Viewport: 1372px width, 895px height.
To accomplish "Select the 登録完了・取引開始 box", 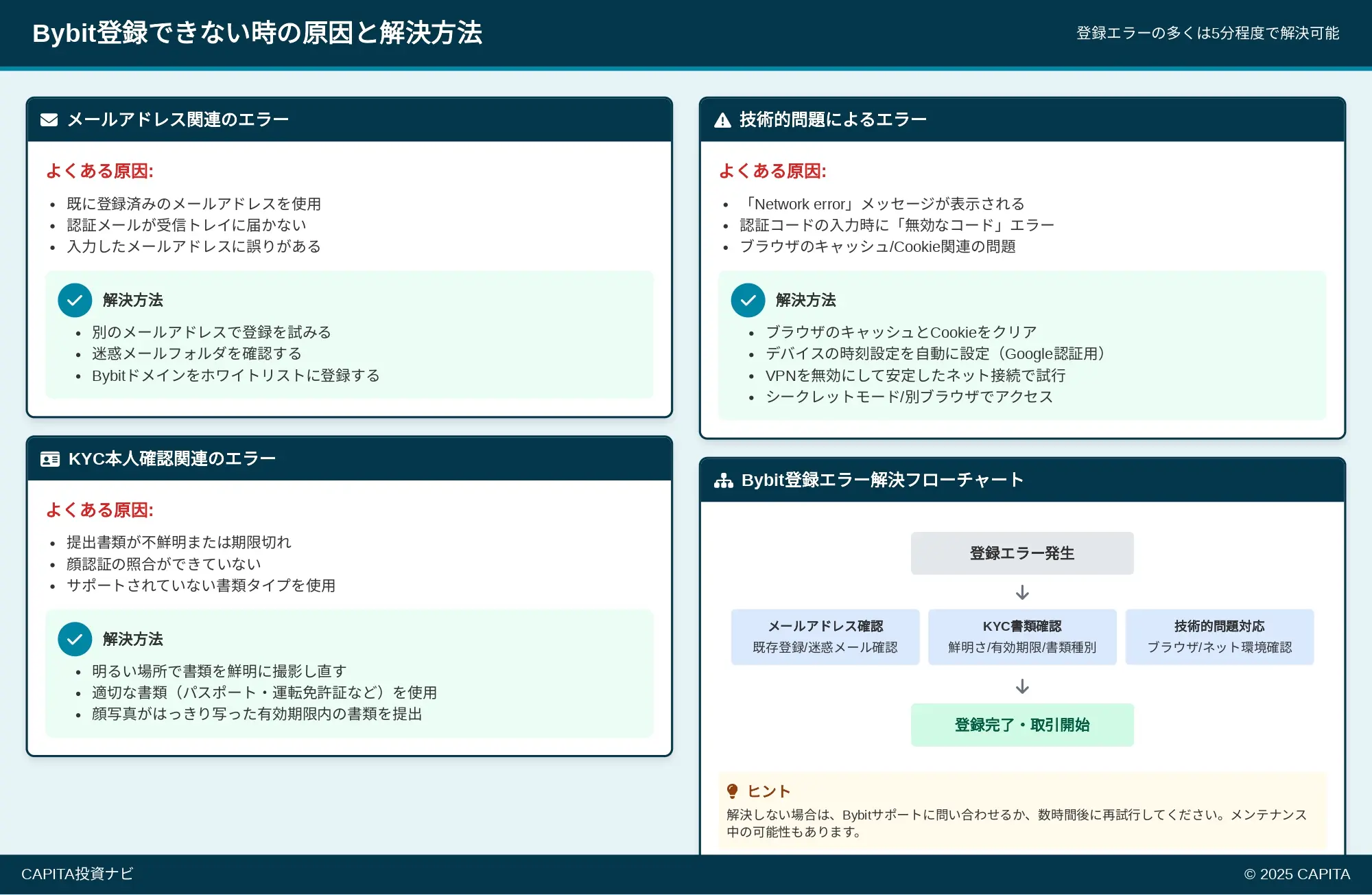I will tap(1022, 725).
